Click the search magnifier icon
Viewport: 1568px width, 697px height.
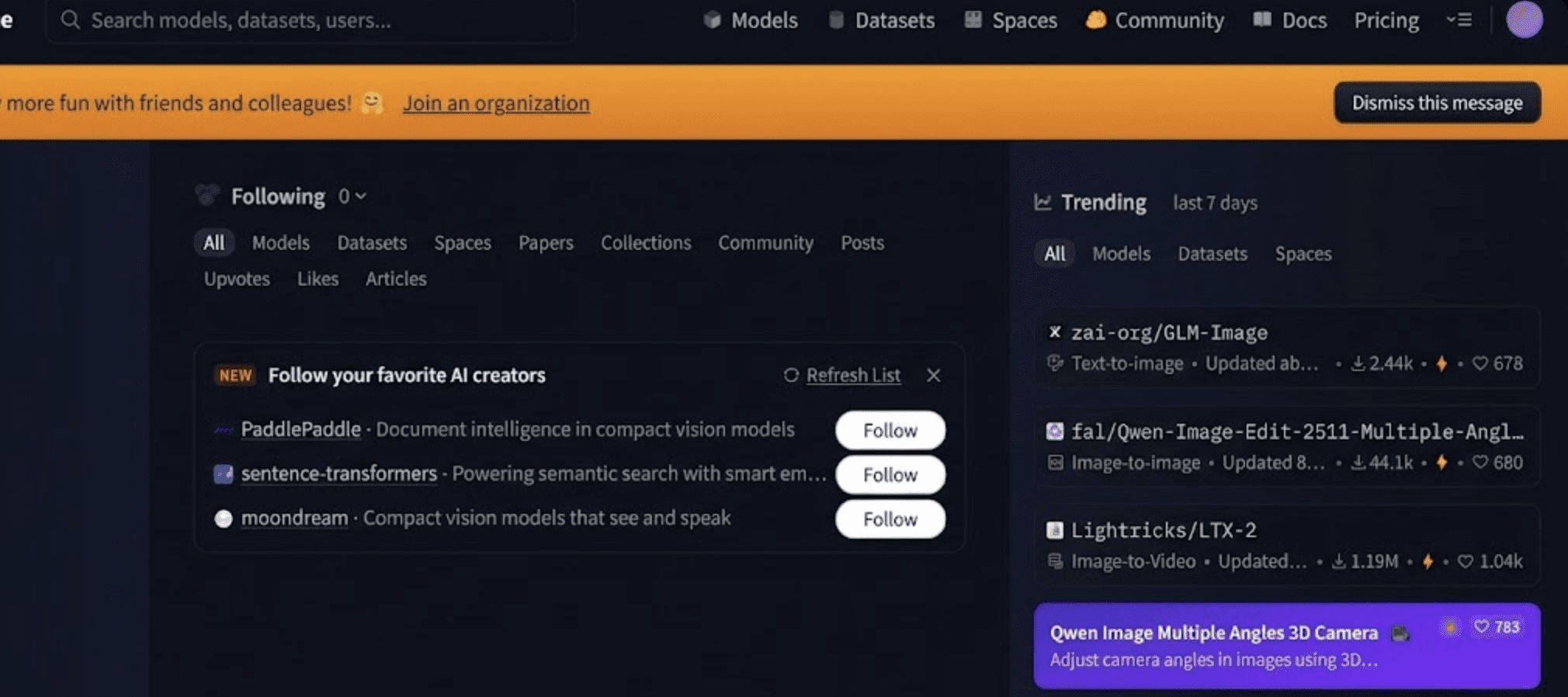pos(71,20)
